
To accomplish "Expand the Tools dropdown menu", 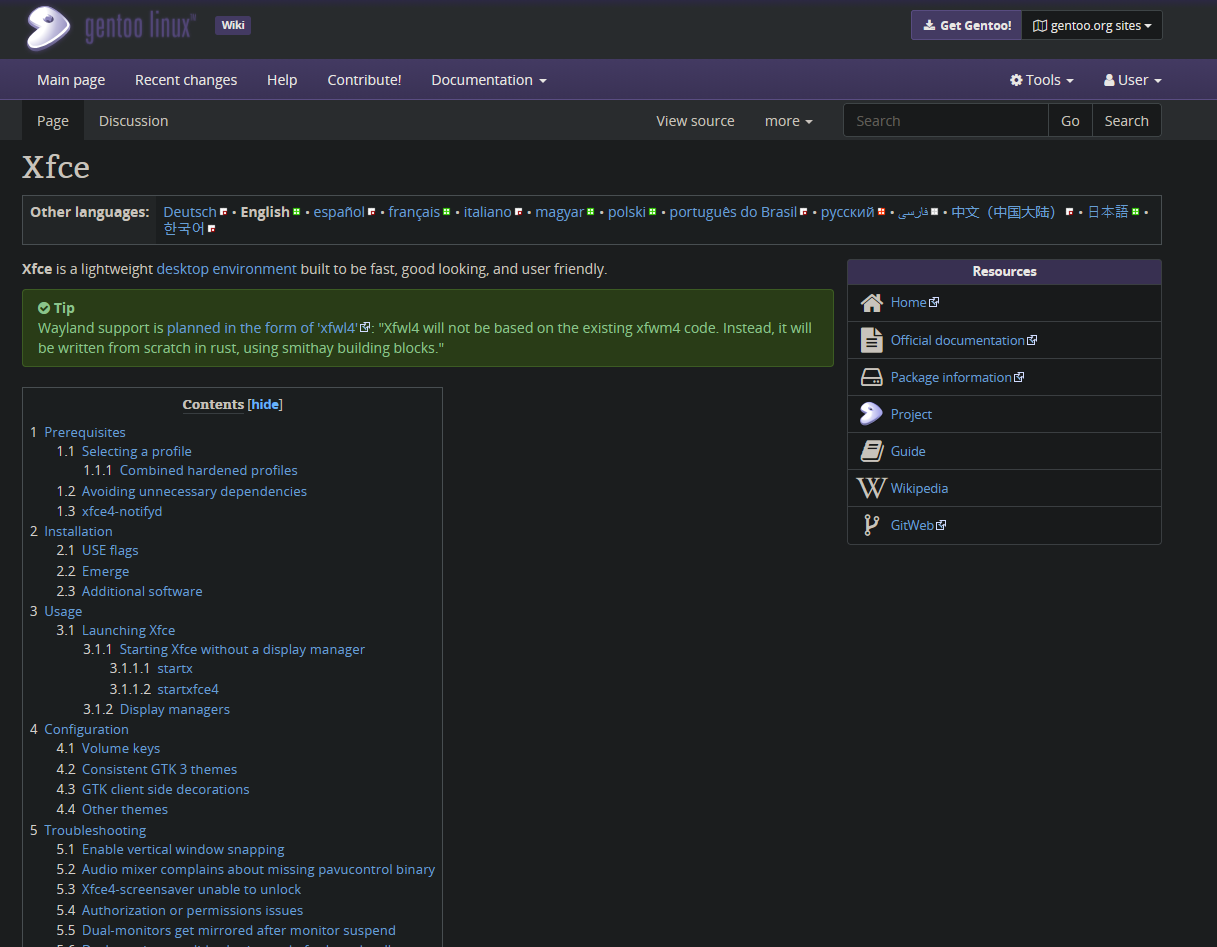I will (x=1041, y=80).
